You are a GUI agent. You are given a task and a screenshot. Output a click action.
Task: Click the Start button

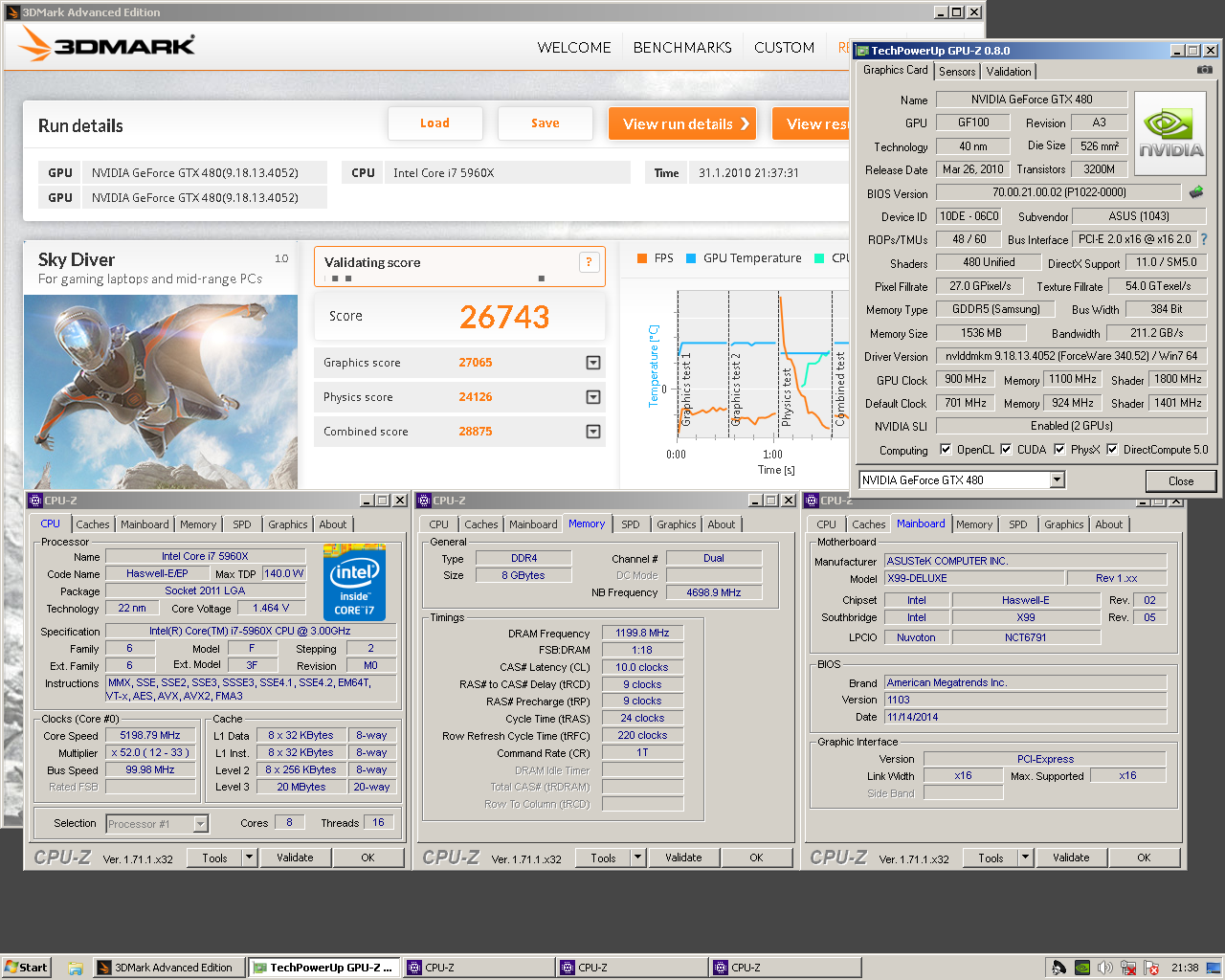[26, 968]
